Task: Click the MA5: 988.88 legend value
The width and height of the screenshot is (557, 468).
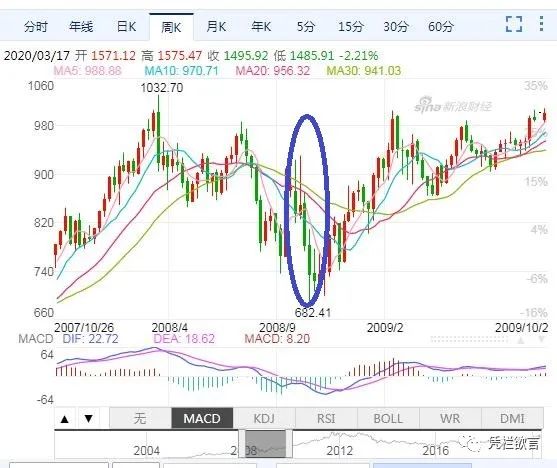Action: pos(87,71)
